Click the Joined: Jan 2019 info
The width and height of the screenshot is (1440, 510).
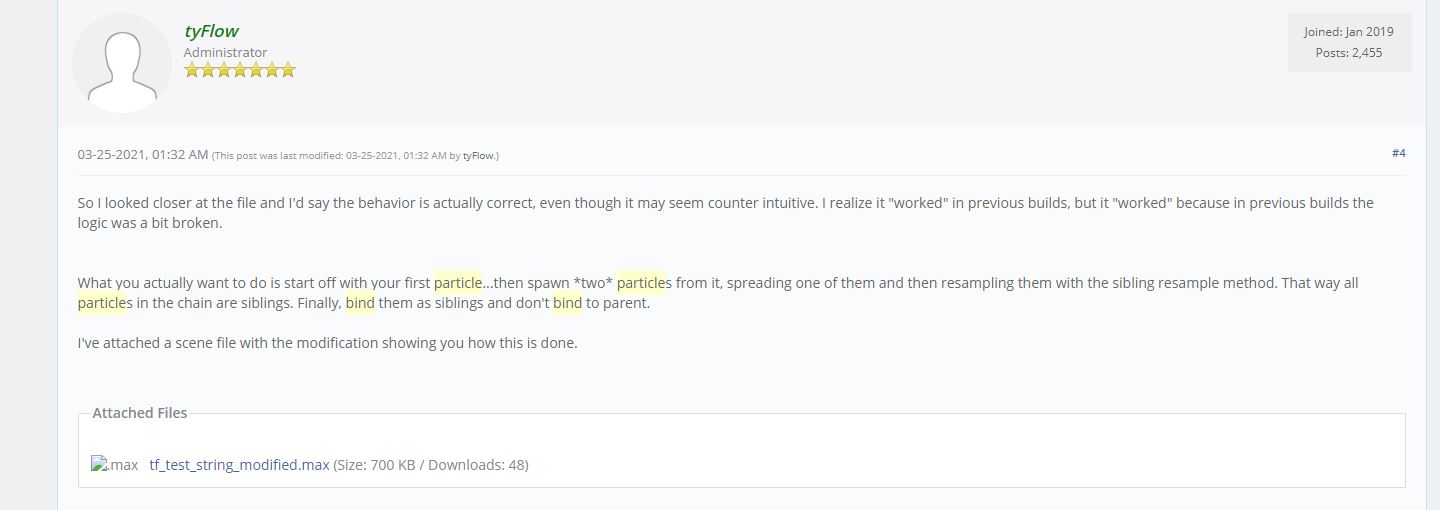coord(1348,32)
